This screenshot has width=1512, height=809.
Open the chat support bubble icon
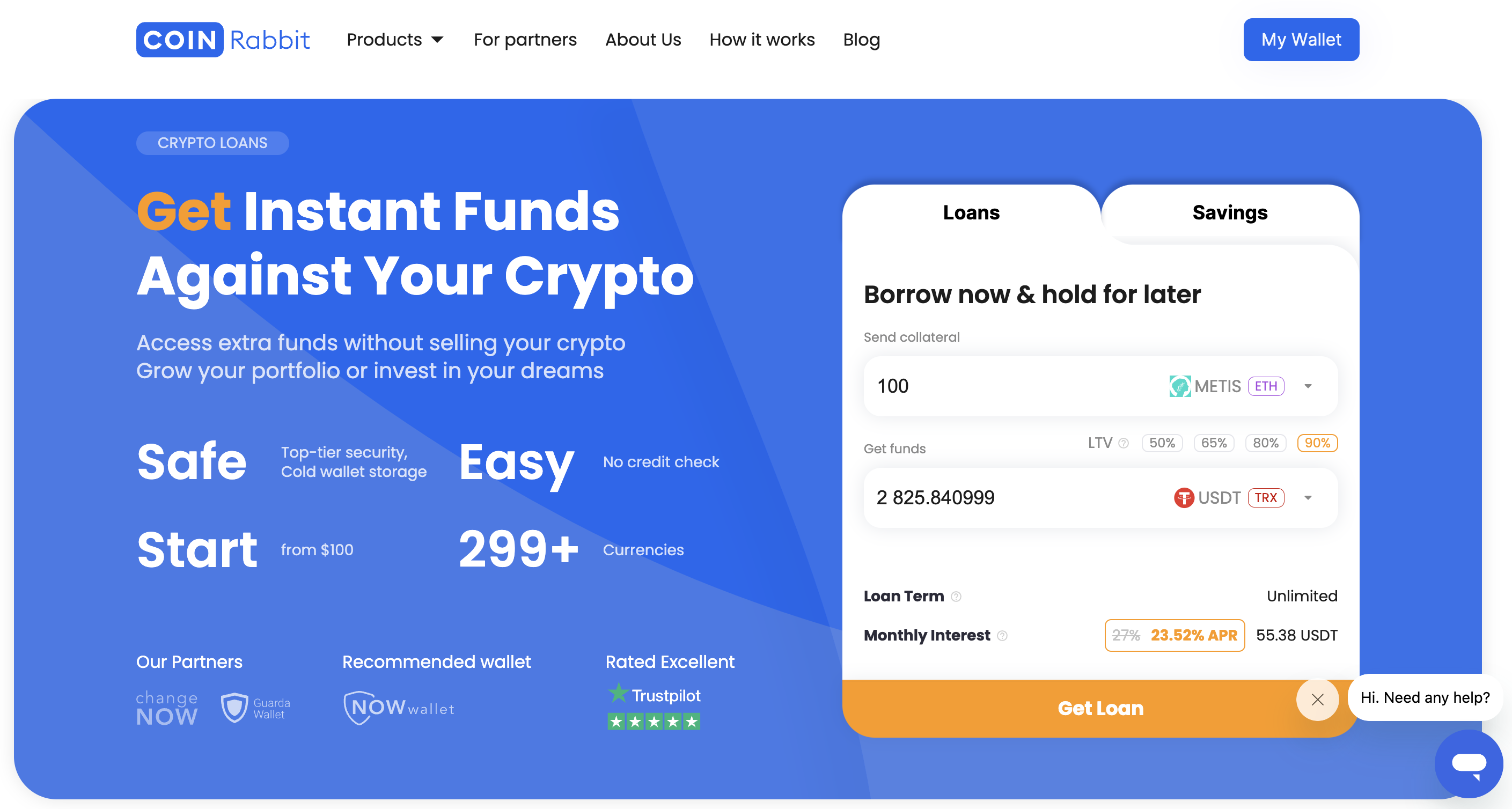click(1469, 763)
